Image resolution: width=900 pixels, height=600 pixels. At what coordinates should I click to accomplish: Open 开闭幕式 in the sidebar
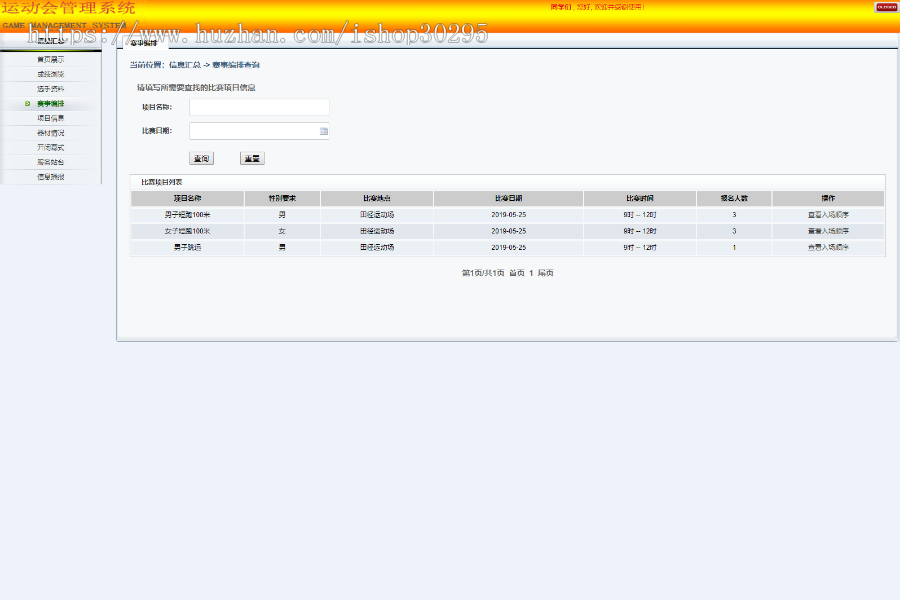(50, 147)
